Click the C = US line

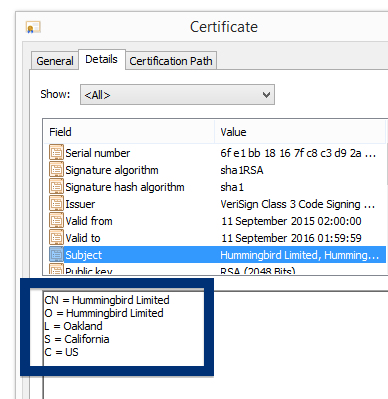coord(61,352)
